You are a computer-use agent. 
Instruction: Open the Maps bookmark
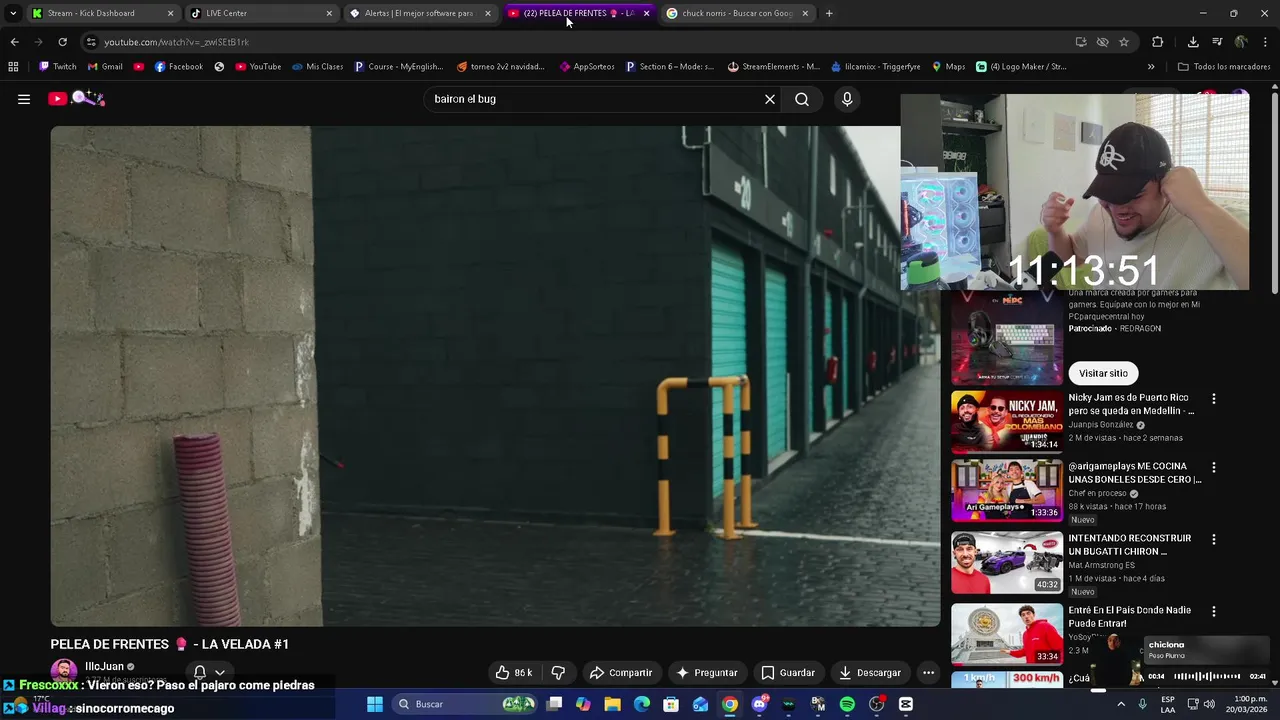pos(948,67)
